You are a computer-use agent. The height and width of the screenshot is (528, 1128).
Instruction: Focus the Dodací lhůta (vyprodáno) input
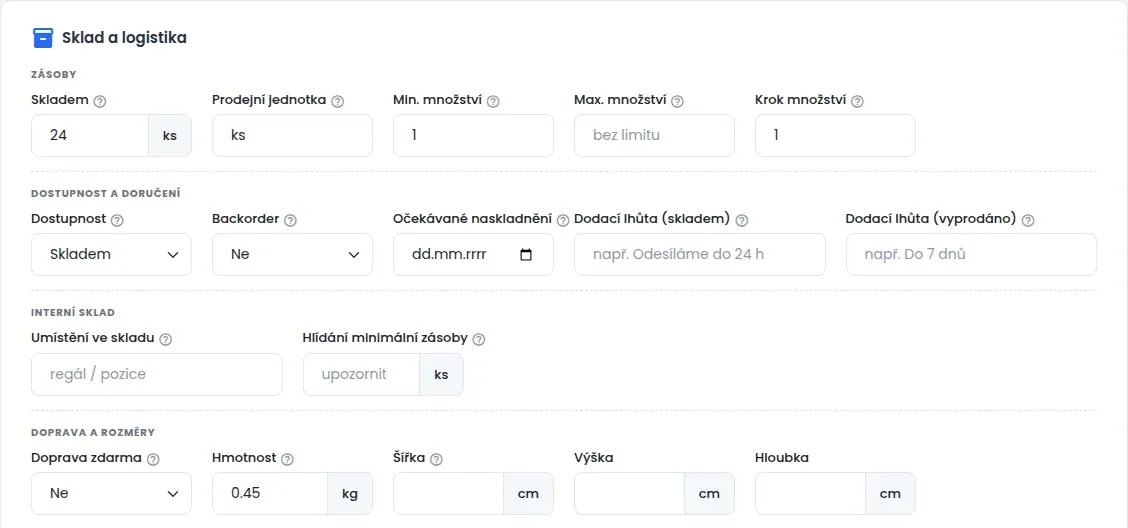[x=971, y=255]
